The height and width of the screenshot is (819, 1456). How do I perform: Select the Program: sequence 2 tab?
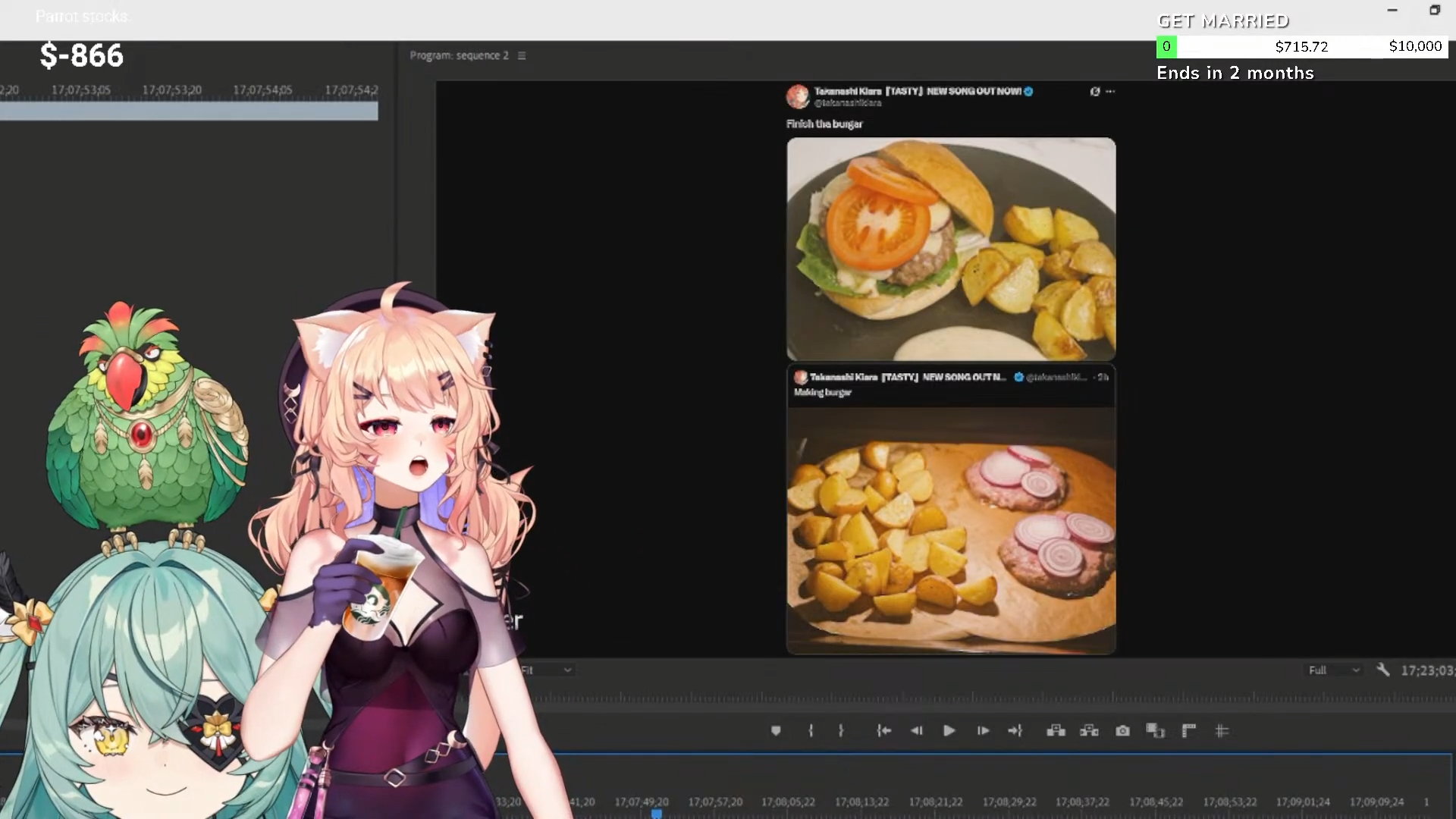click(459, 55)
